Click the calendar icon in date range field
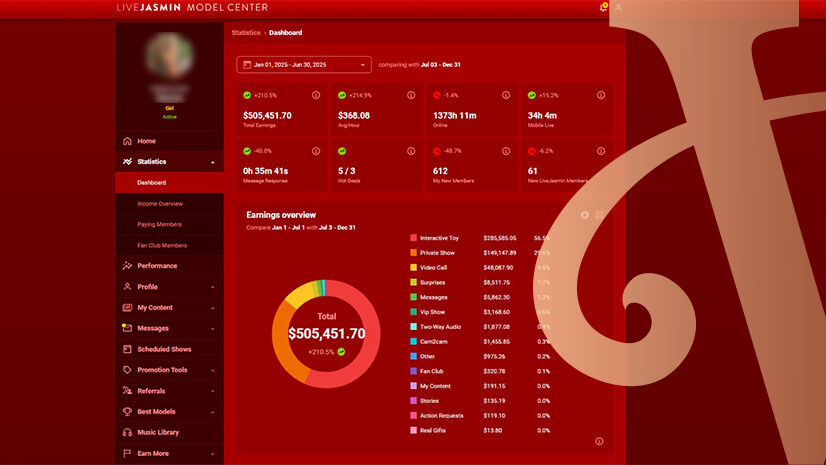The width and height of the screenshot is (826, 465). point(247,65)
